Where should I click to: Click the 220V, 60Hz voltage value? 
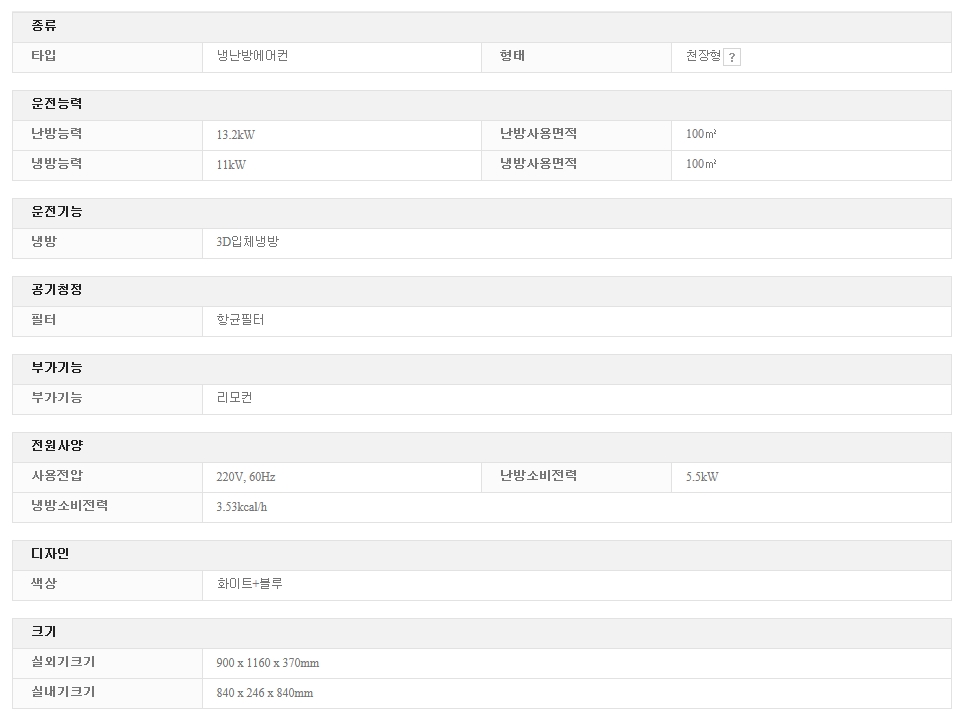click(245, 477)
